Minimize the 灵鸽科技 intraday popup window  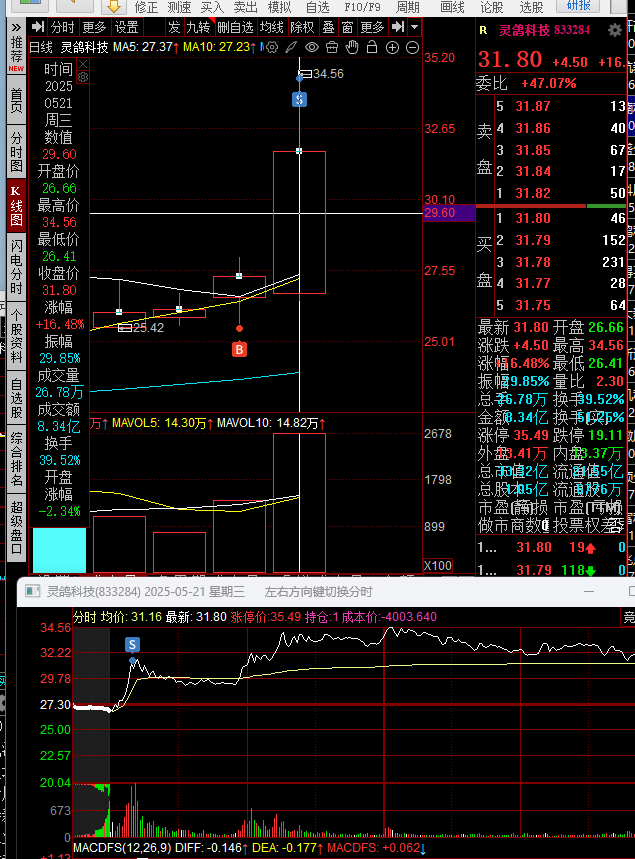589,592
